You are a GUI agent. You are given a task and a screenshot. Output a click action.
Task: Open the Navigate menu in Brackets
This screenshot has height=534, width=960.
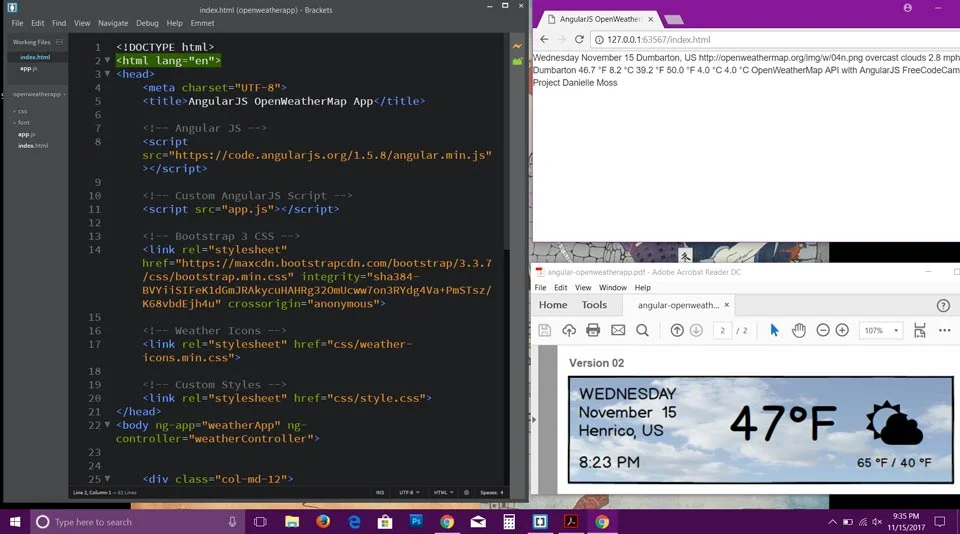pyautogui.click(x=113, y=23)
